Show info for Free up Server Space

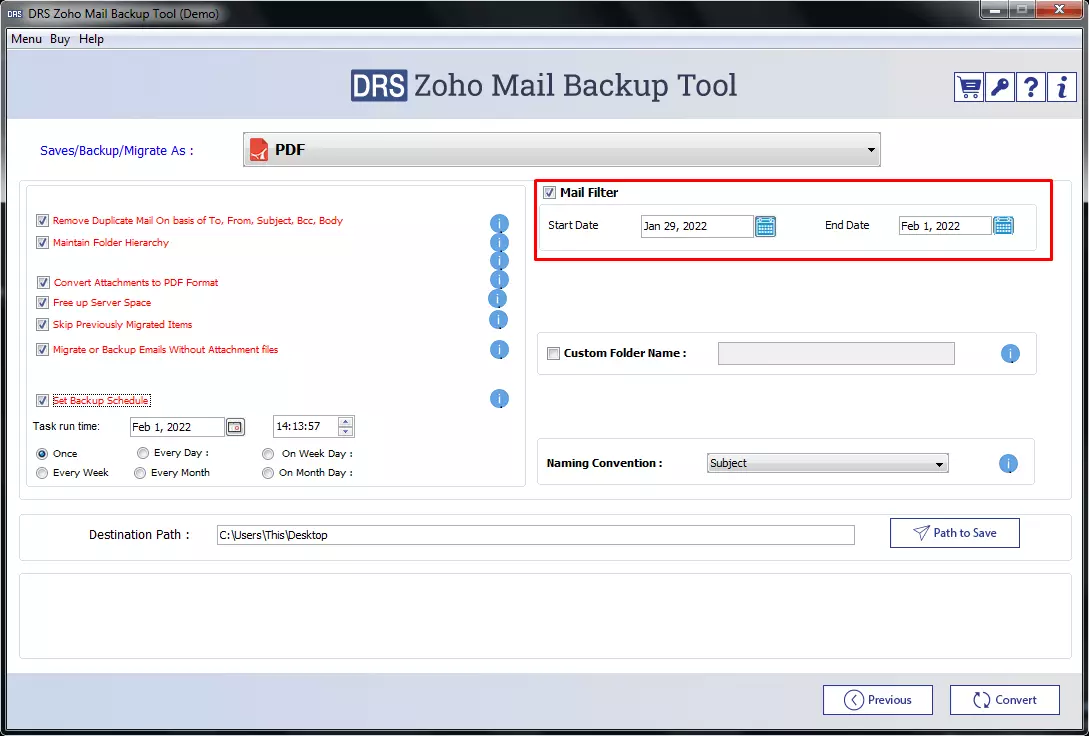point(497,299)
